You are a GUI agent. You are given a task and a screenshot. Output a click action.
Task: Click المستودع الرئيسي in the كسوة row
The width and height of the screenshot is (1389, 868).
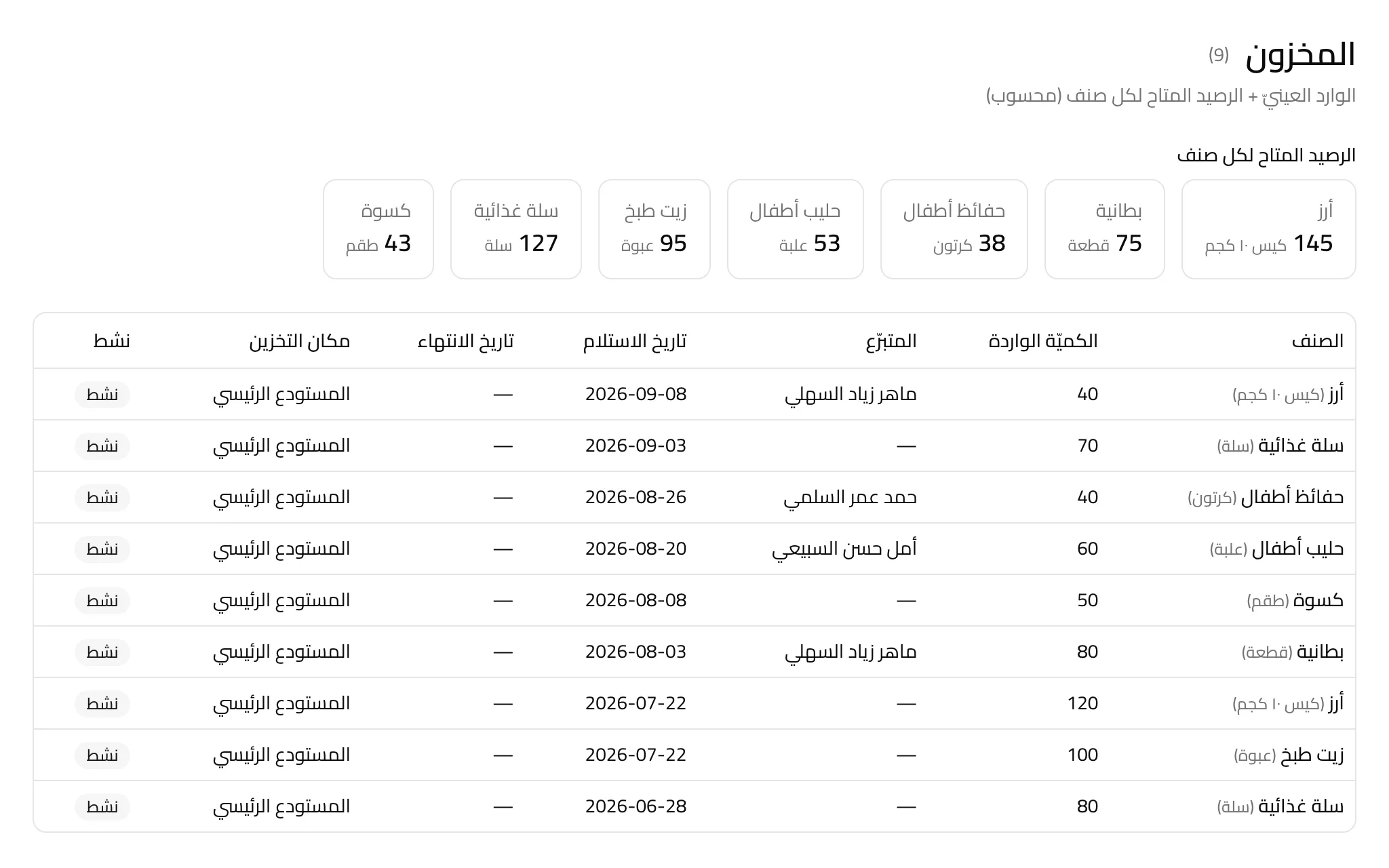281,601
